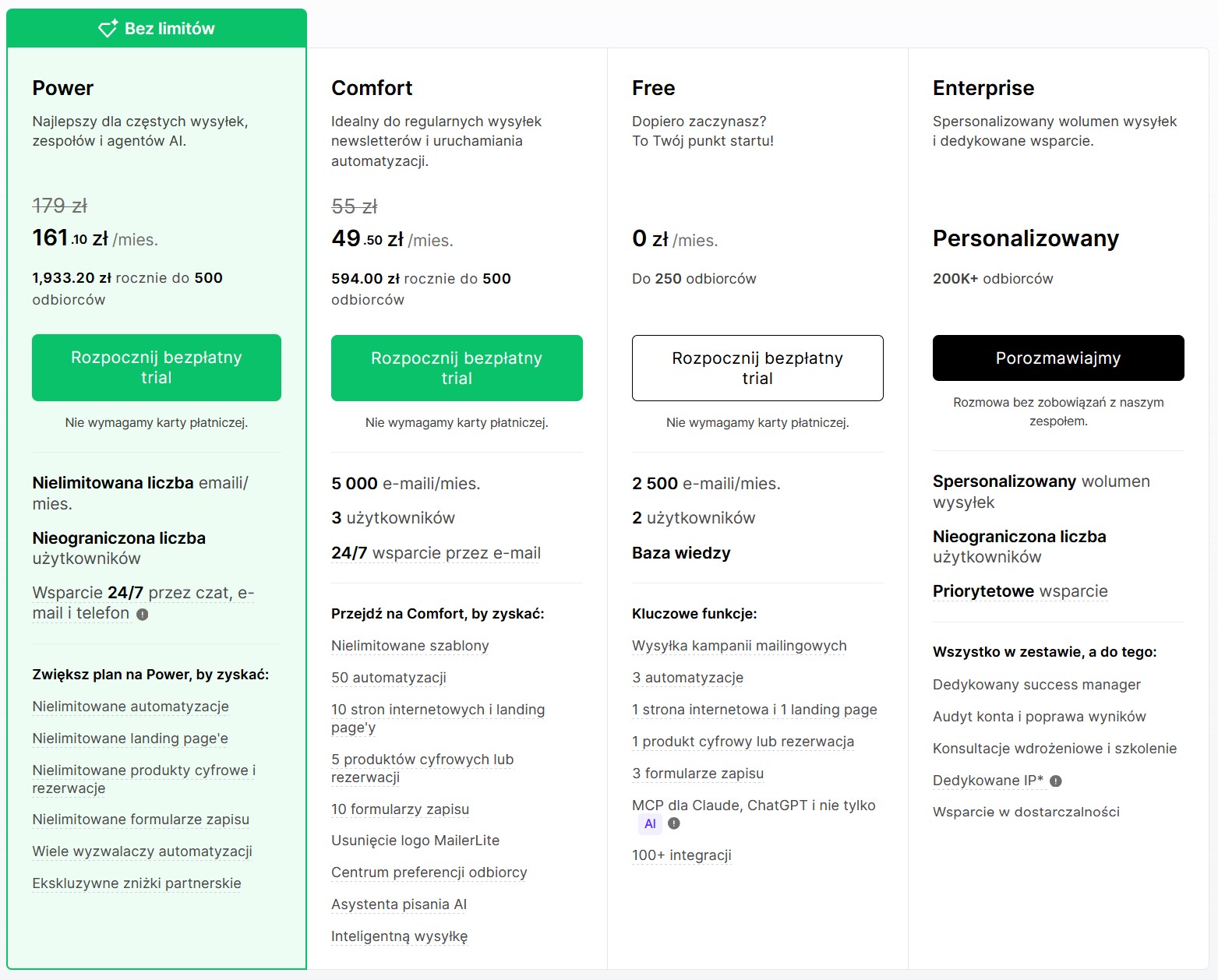This screenshot has width=1218, height=980.
Task: Click the info icon next to Power plan support
Action: 142,615
